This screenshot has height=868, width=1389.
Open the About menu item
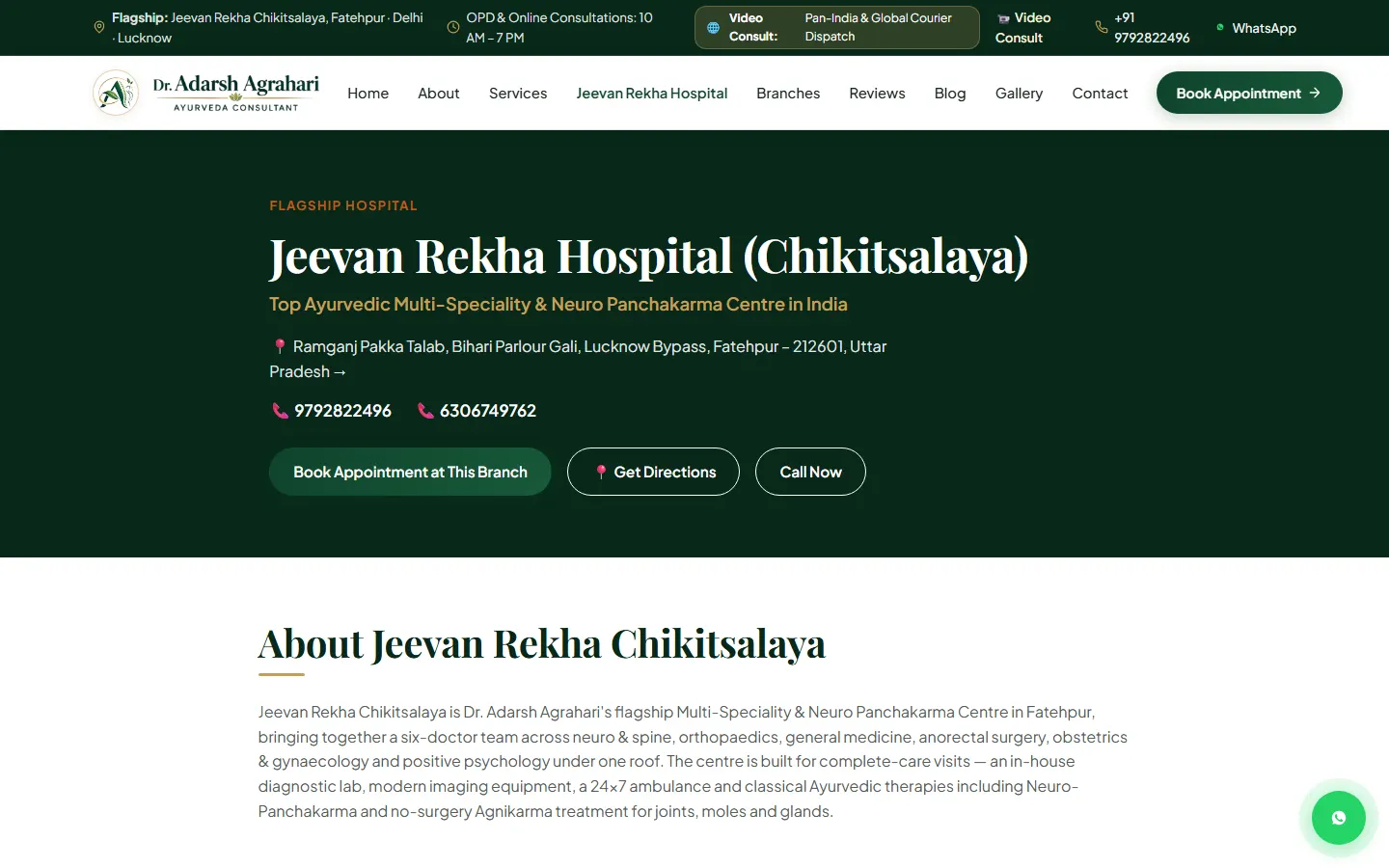(x=438, y=93)
